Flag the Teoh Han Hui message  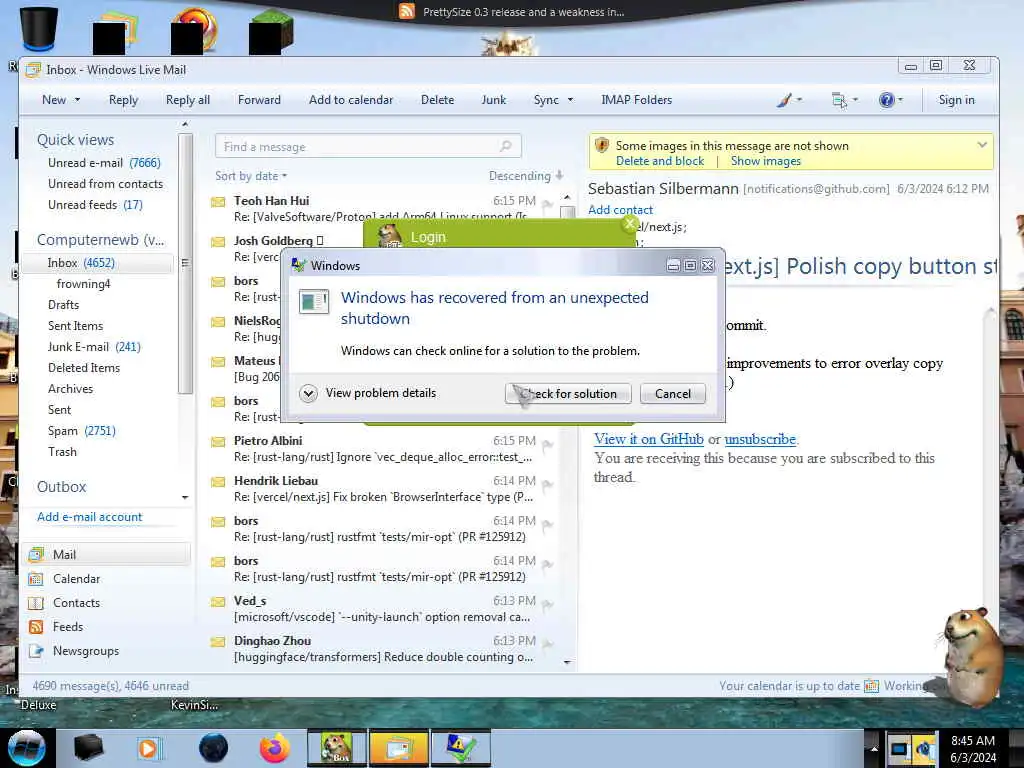click(x=547, y=205)
